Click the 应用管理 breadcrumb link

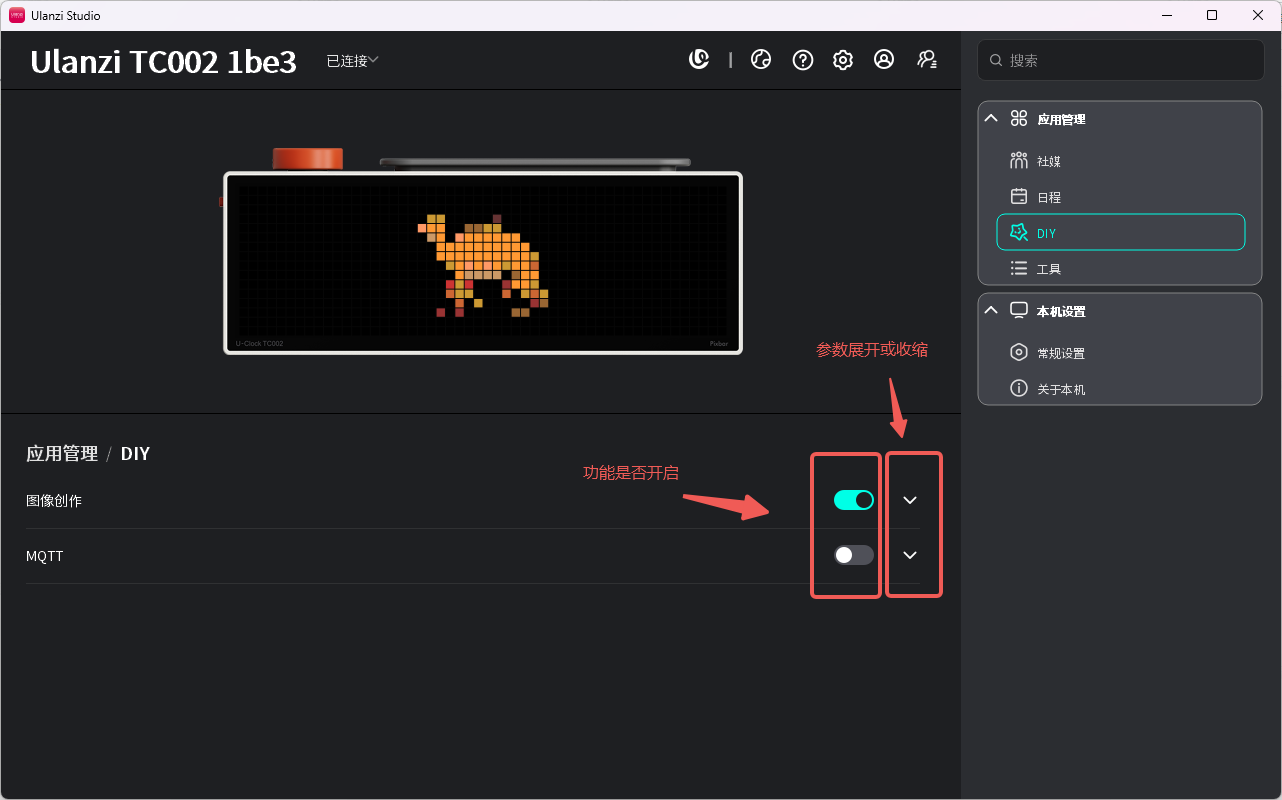click(62, 454)
